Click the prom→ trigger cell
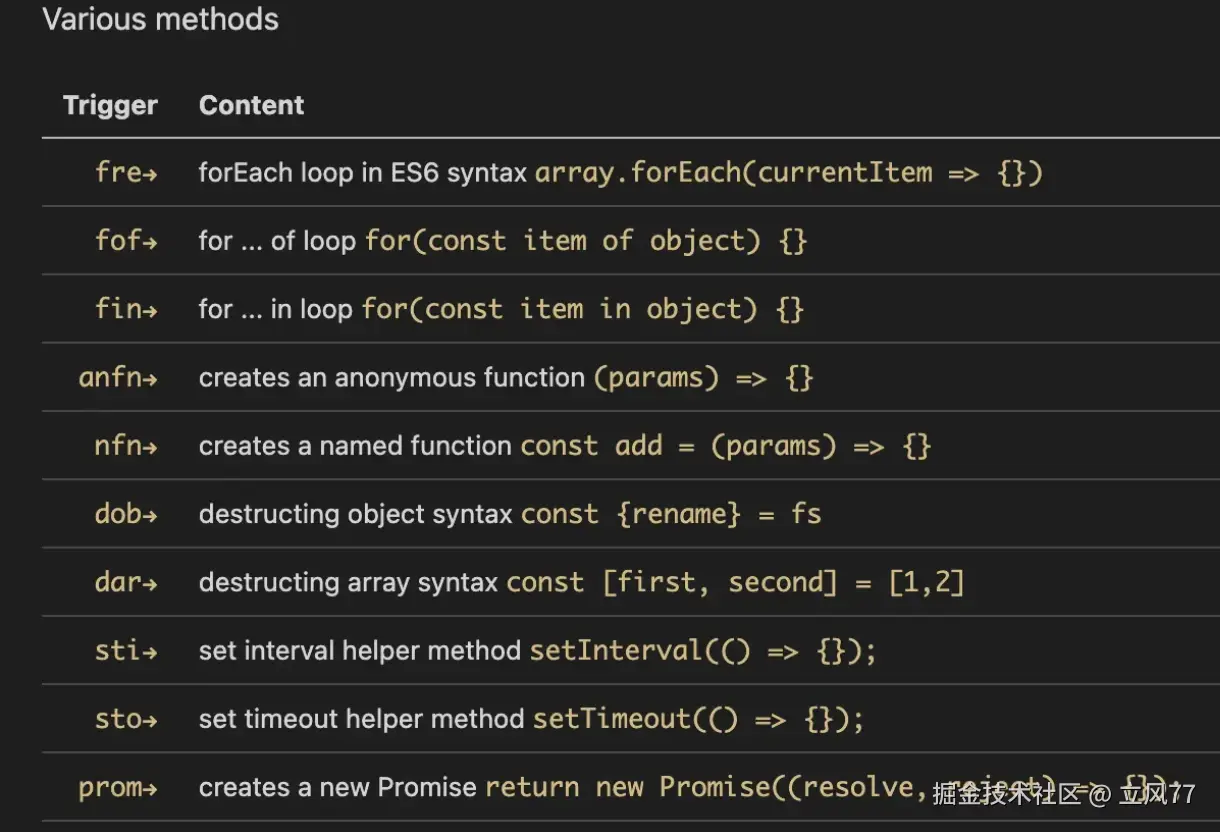This screenshot has height=832, width=1220. point(118,787)
